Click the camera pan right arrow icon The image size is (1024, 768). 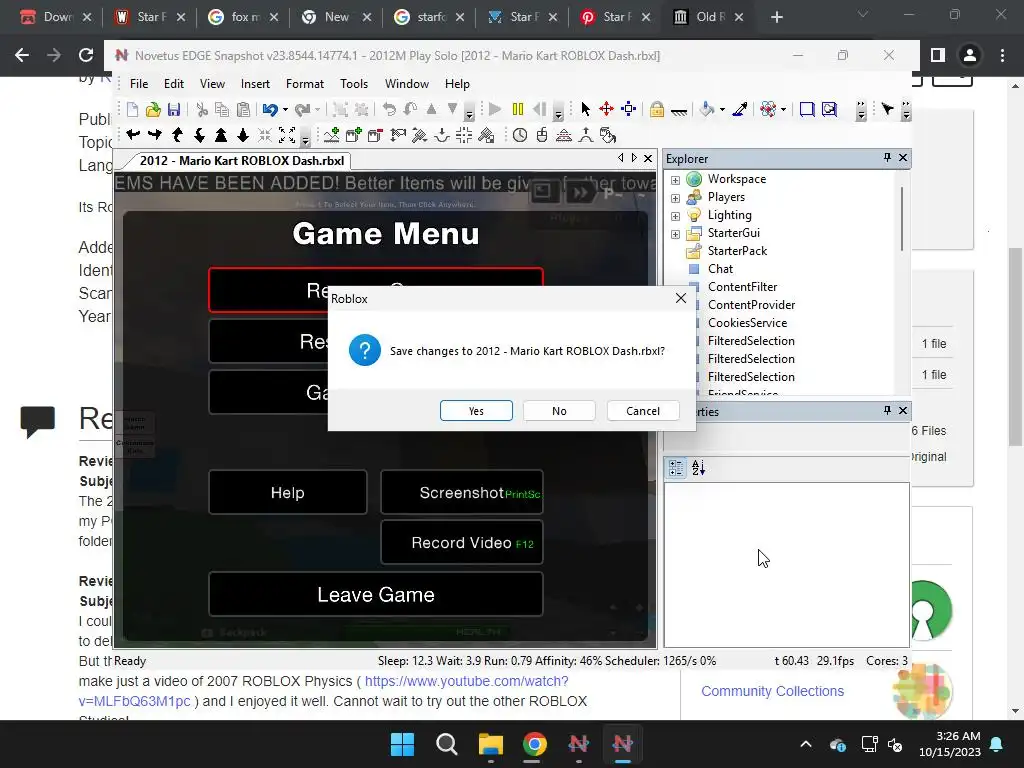tap(155, 135)
